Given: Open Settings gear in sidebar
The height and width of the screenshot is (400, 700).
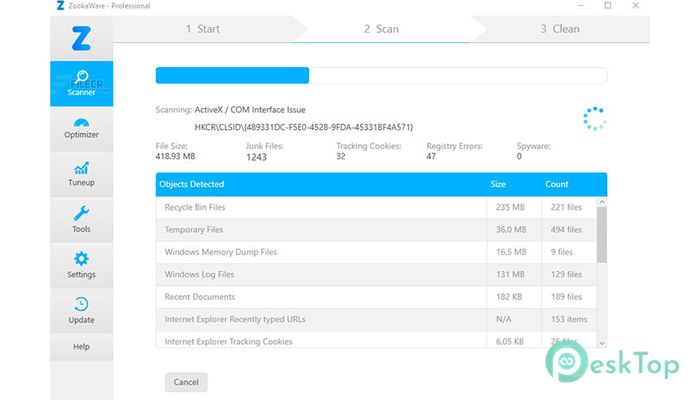Looking at the screenshot, I should pos(81,265).
